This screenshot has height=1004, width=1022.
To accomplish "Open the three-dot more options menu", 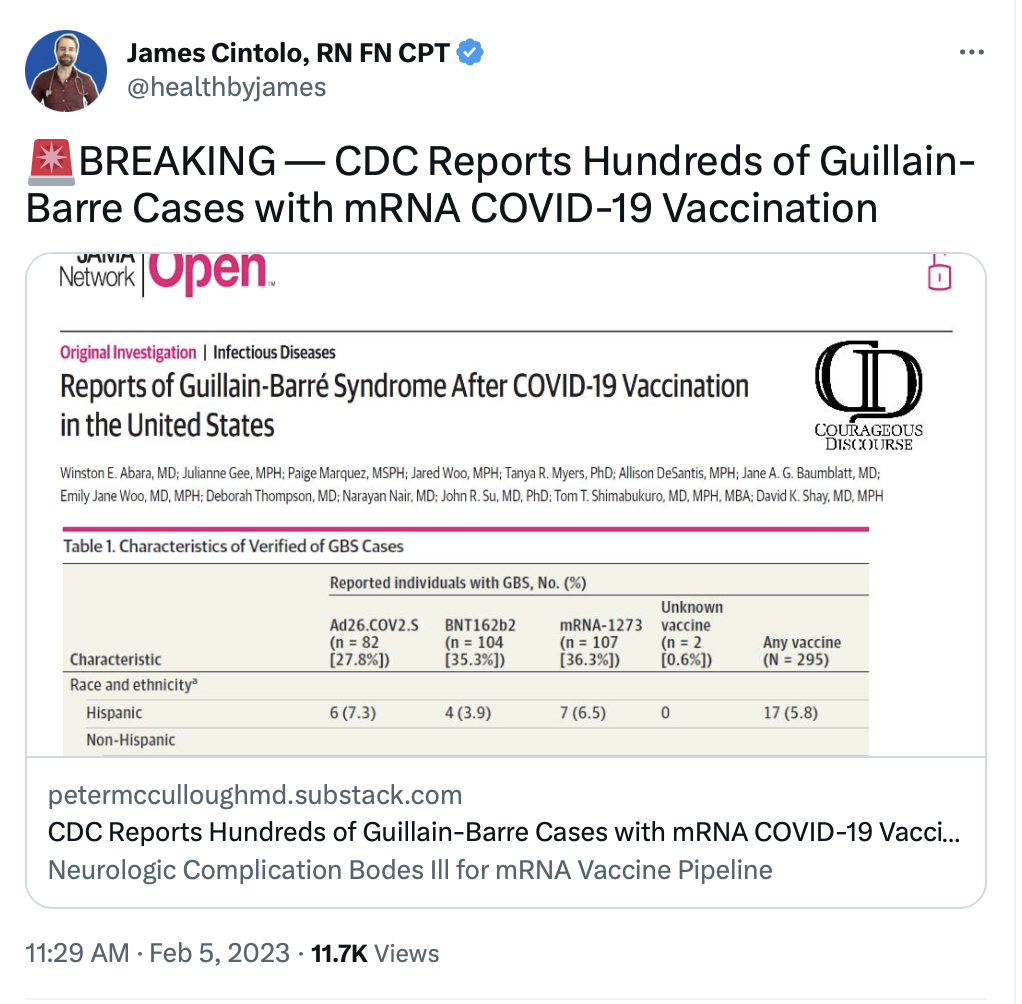I will click(x=971, y=53).
